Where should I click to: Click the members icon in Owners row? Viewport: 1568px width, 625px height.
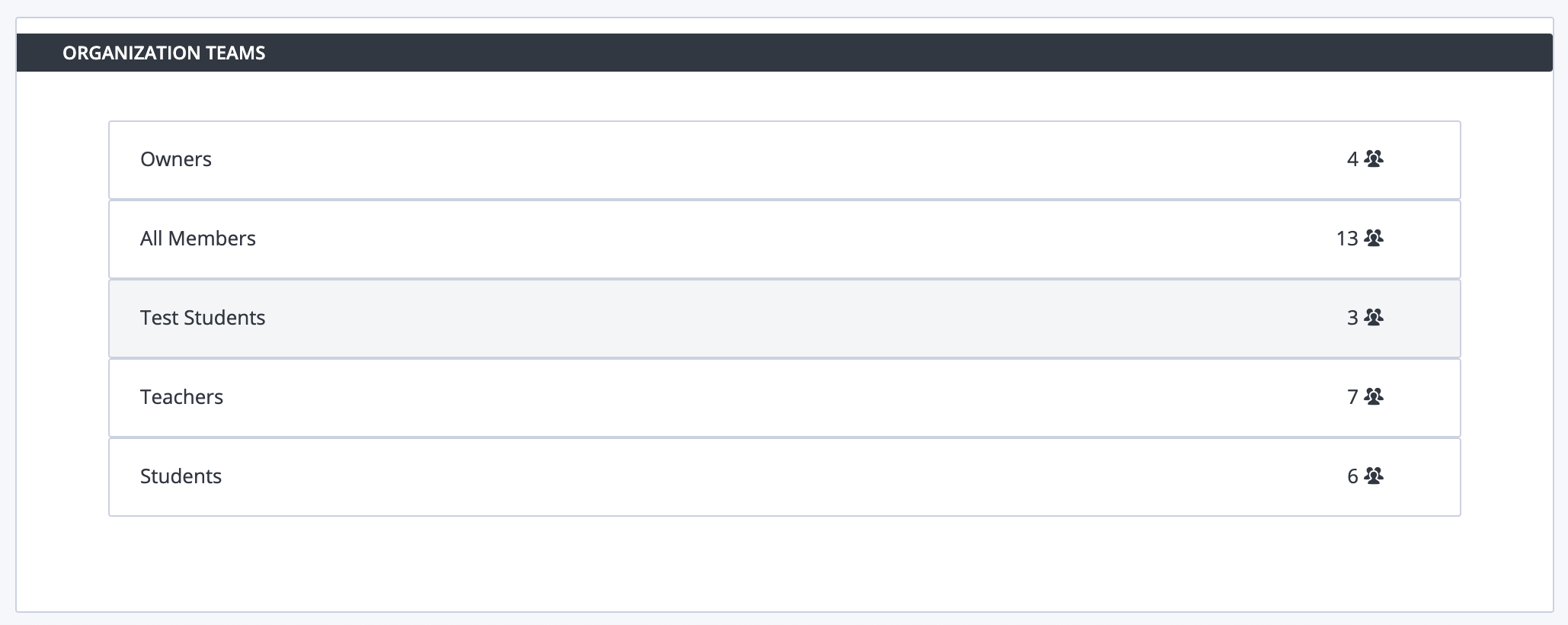[x=1374, y=159]
